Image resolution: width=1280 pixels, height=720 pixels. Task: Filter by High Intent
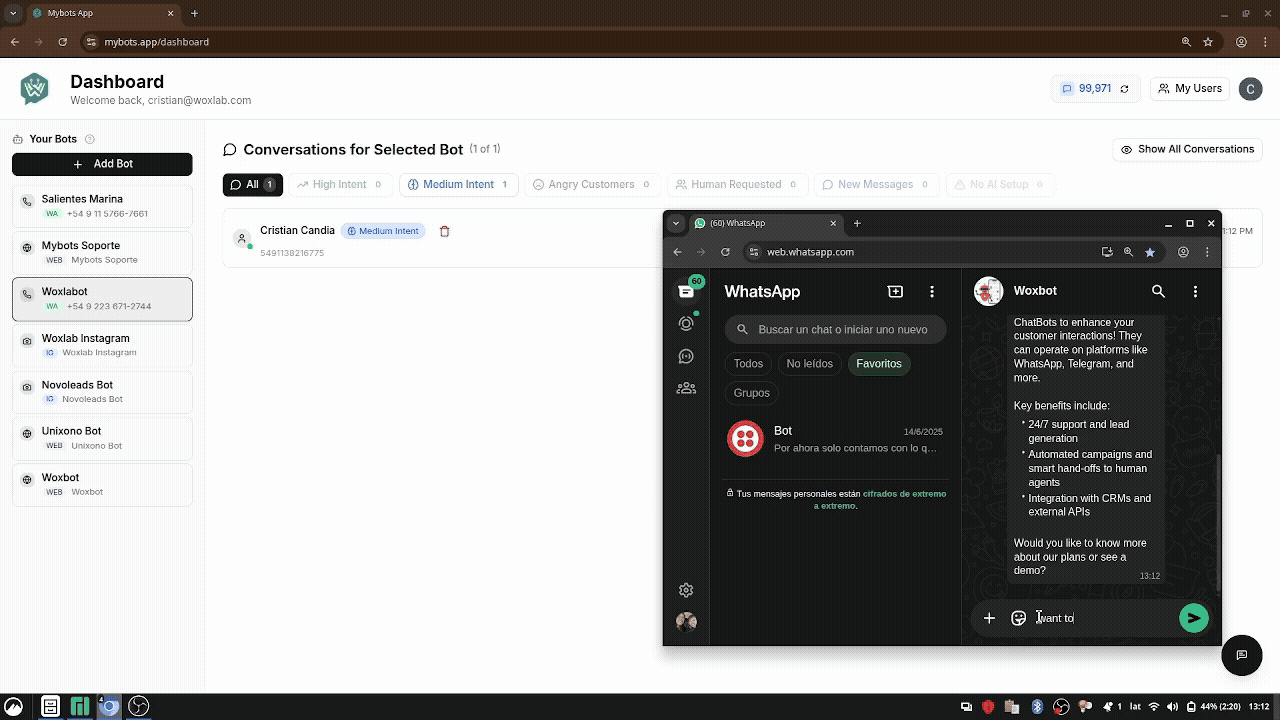point(340,185)
